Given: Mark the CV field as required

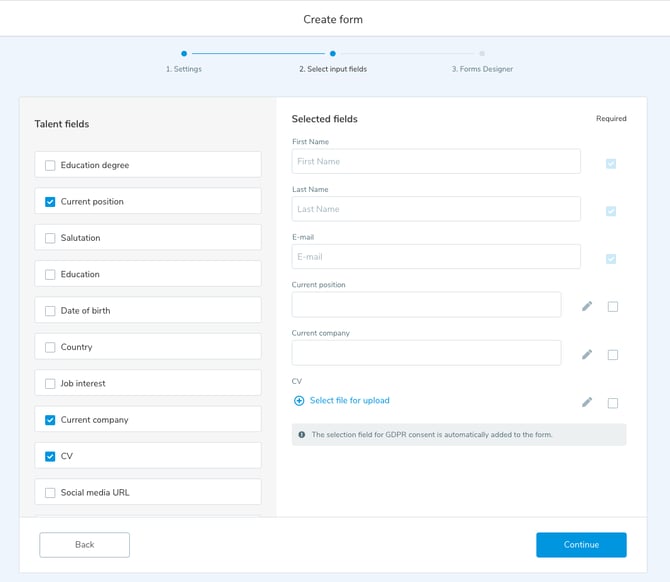Looking at the screenshot, I should (613, 403).
